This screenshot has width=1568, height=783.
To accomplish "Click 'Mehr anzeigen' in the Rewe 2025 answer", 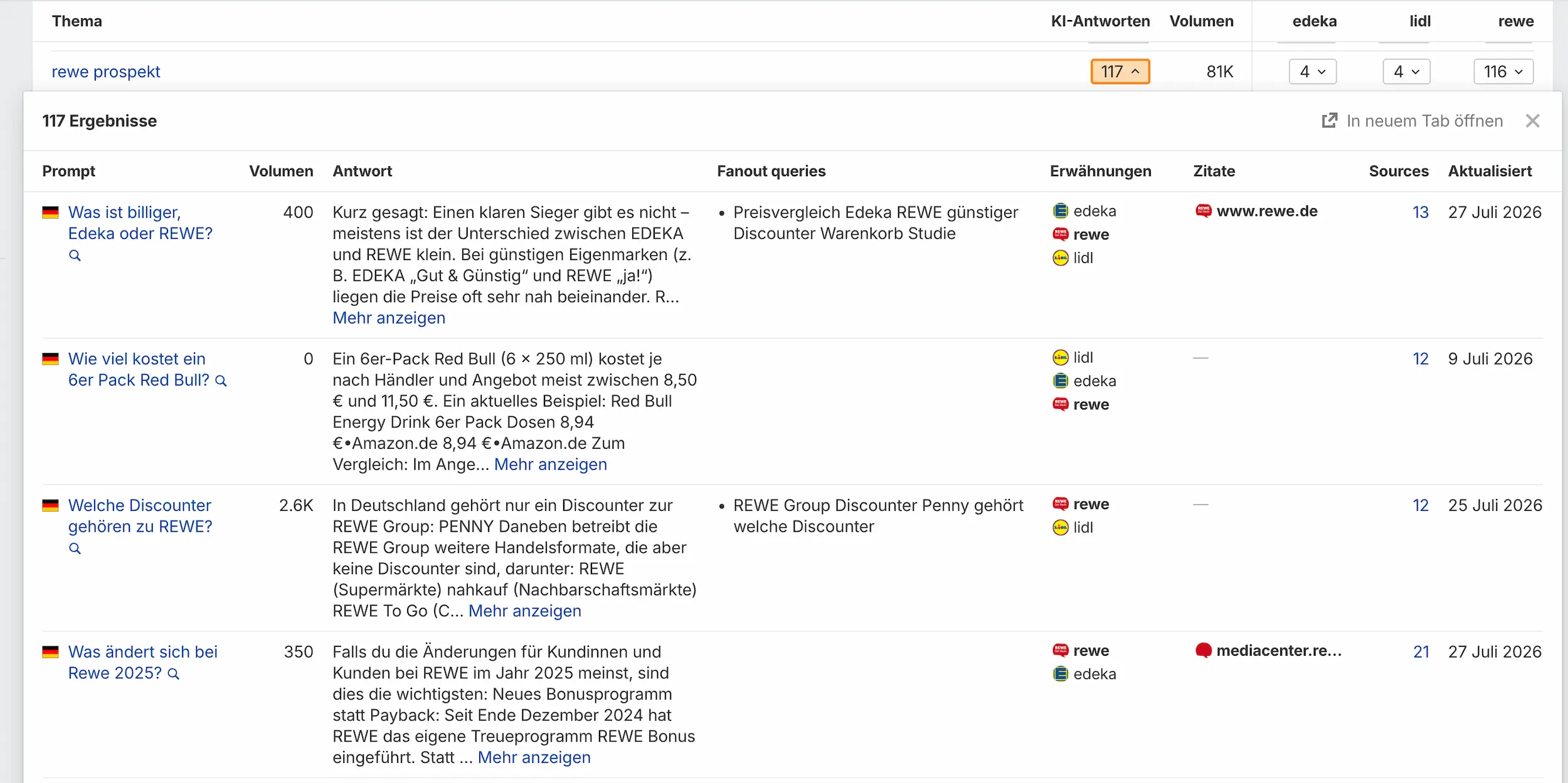I will pos(534,758).
